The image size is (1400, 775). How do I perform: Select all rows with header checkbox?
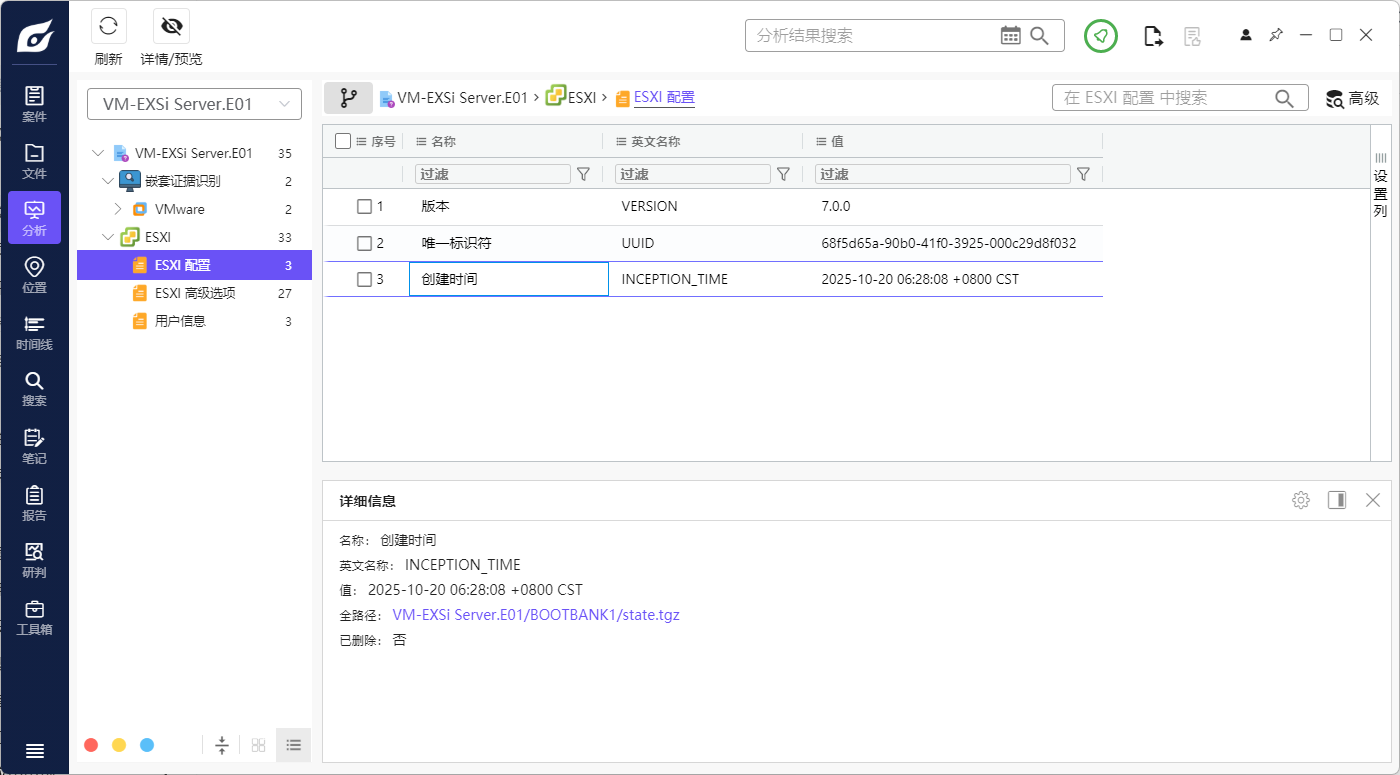(343, 142)
